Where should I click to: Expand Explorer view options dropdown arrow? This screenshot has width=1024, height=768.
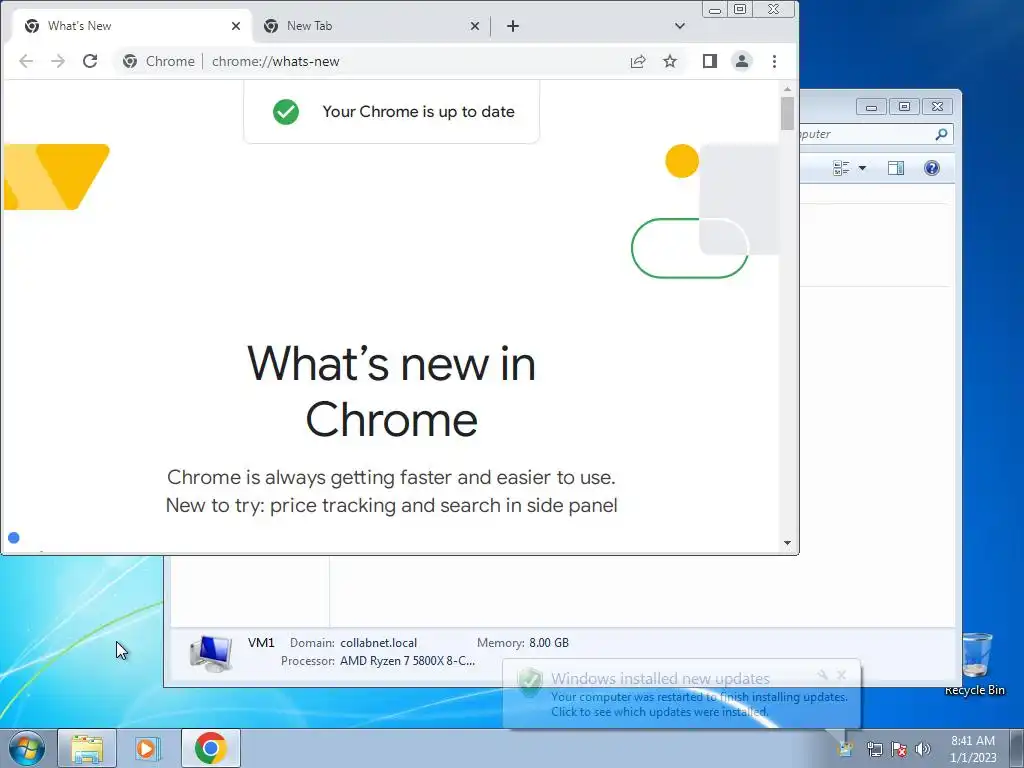(862, 168)
